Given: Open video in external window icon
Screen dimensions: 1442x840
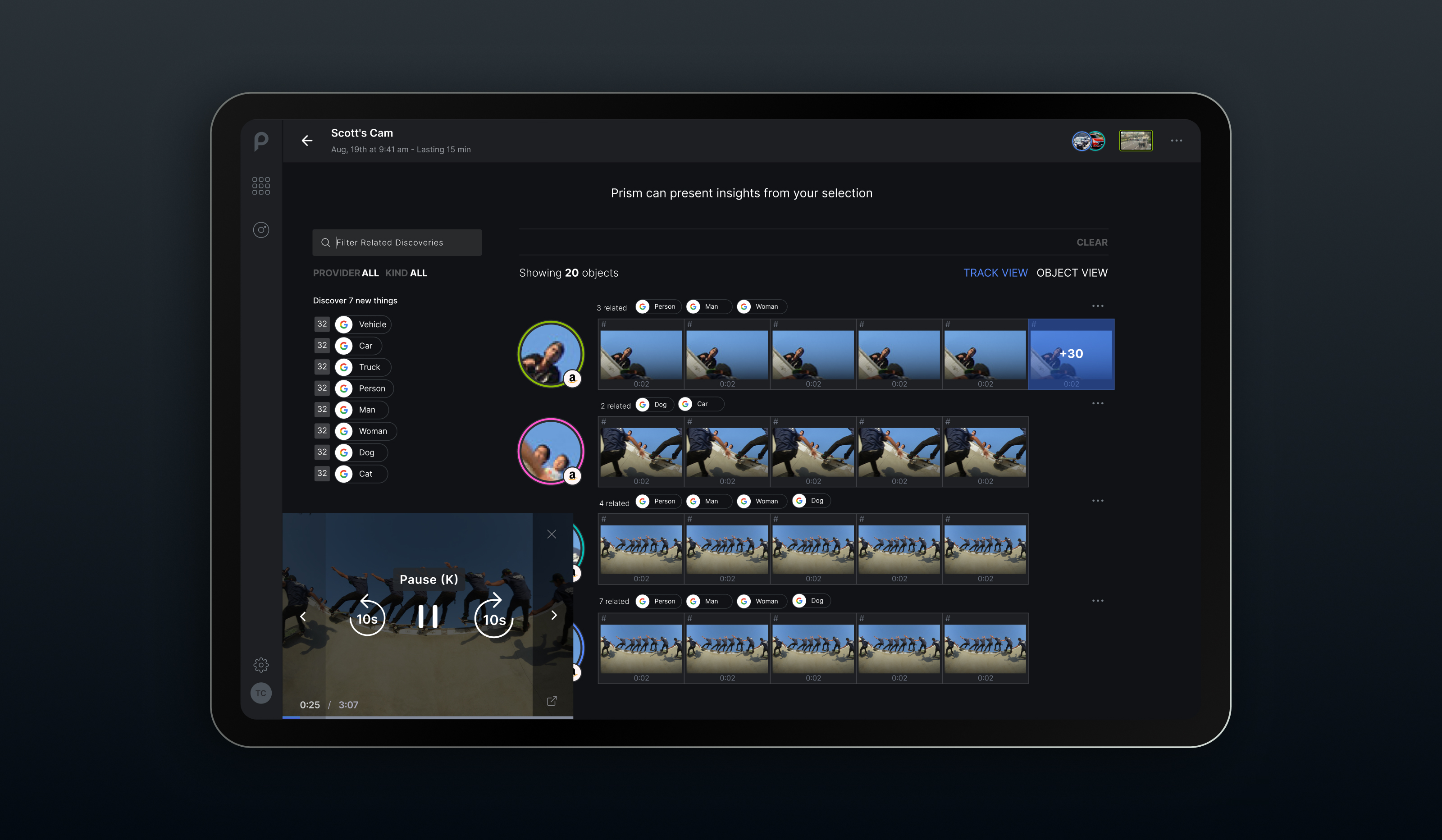Looking at the screenshot, I should point(552,701).
